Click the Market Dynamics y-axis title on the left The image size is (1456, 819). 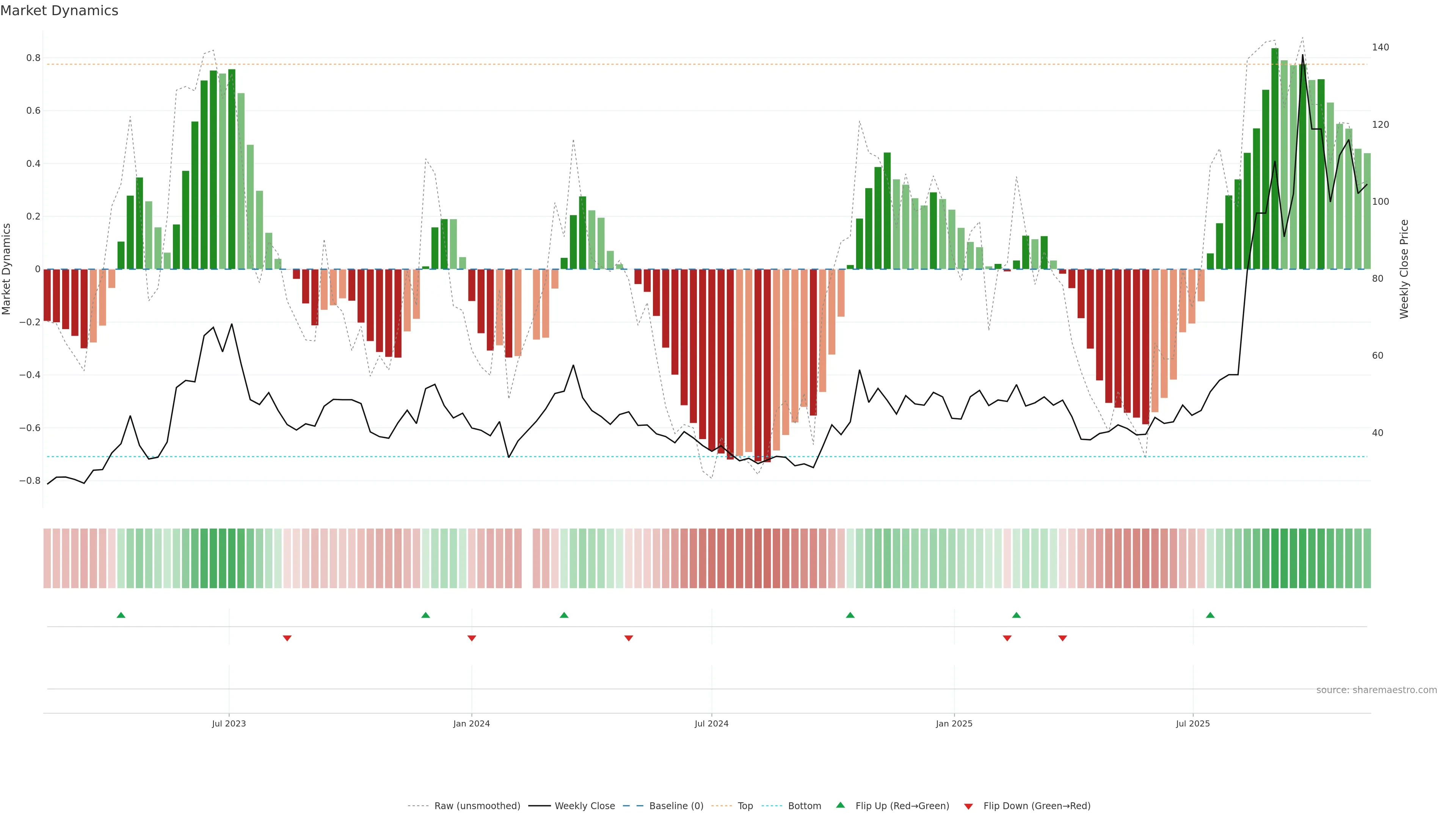(x=7, y=269)
